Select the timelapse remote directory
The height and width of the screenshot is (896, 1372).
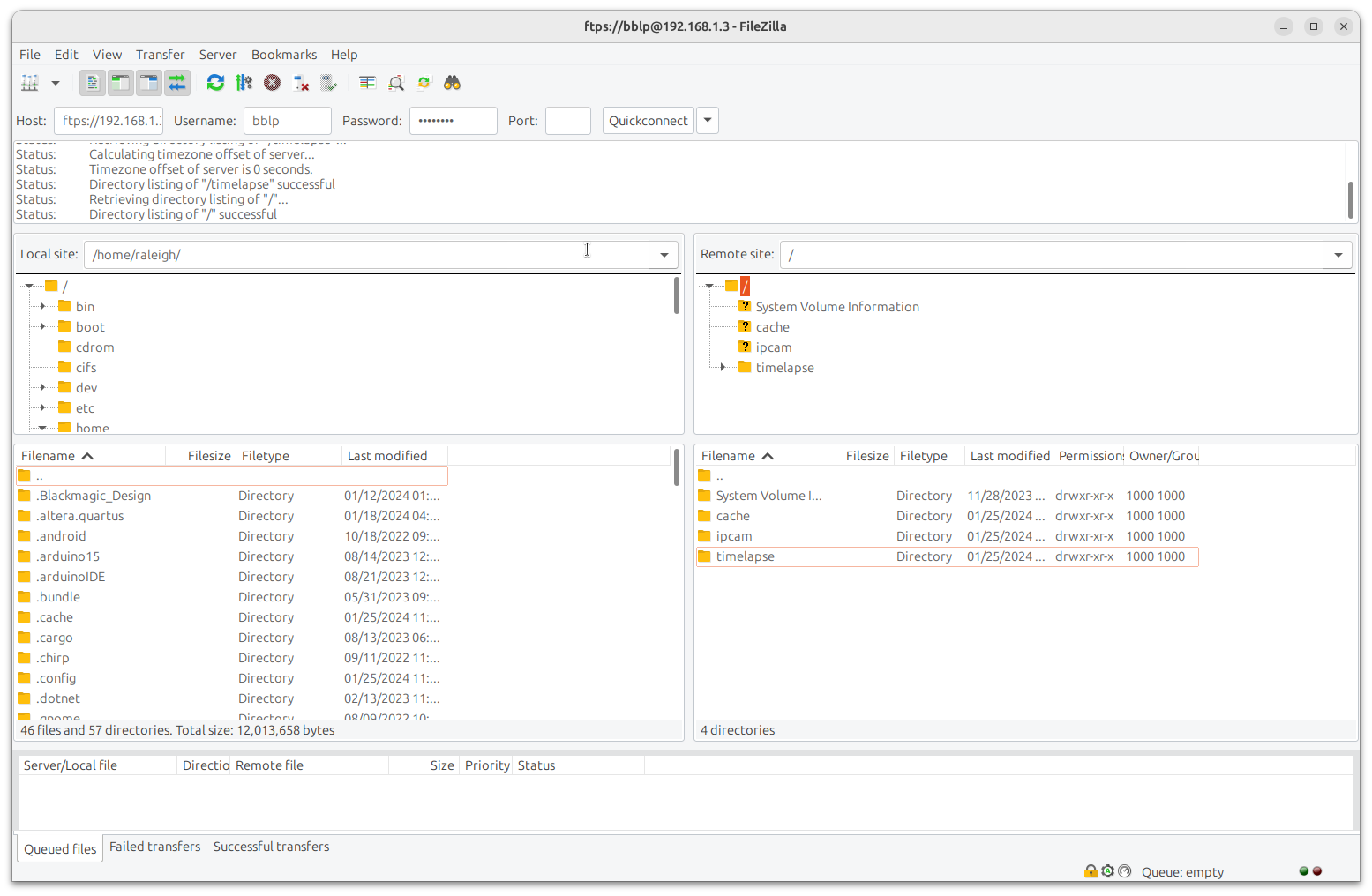tap(746, 556)
